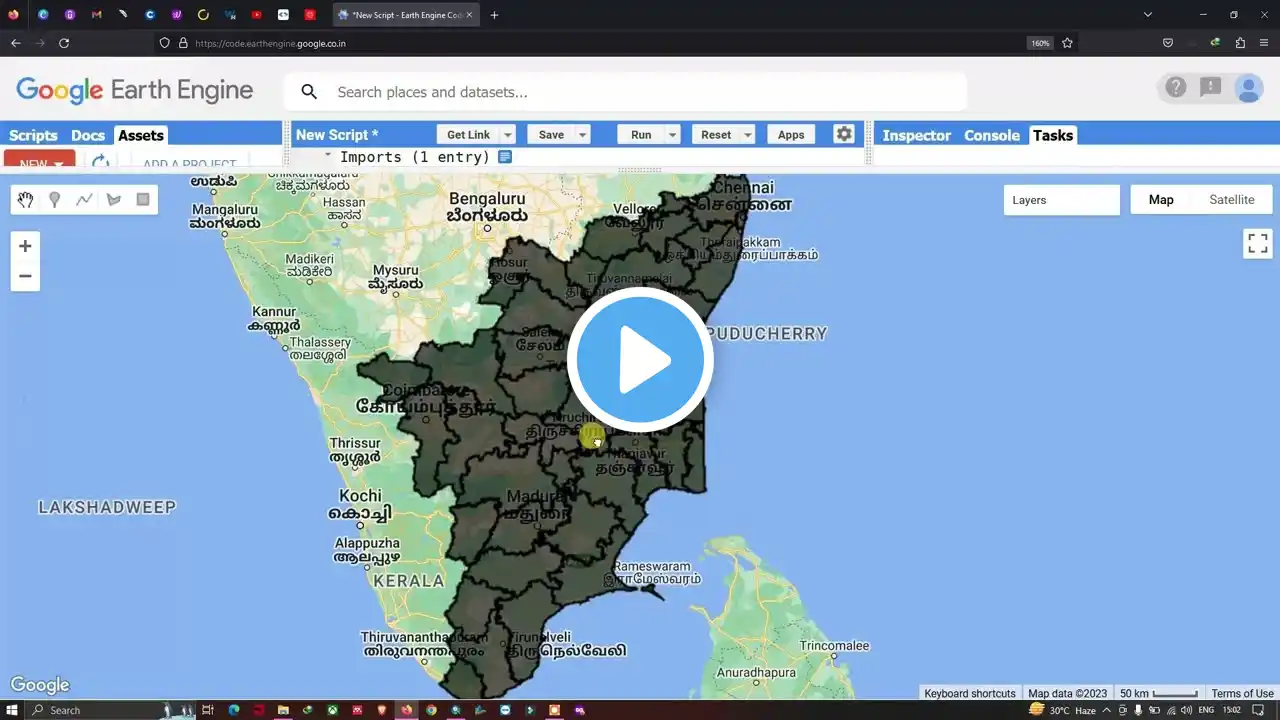
Task: Click the Get Link button
Action: coord(468,134)
